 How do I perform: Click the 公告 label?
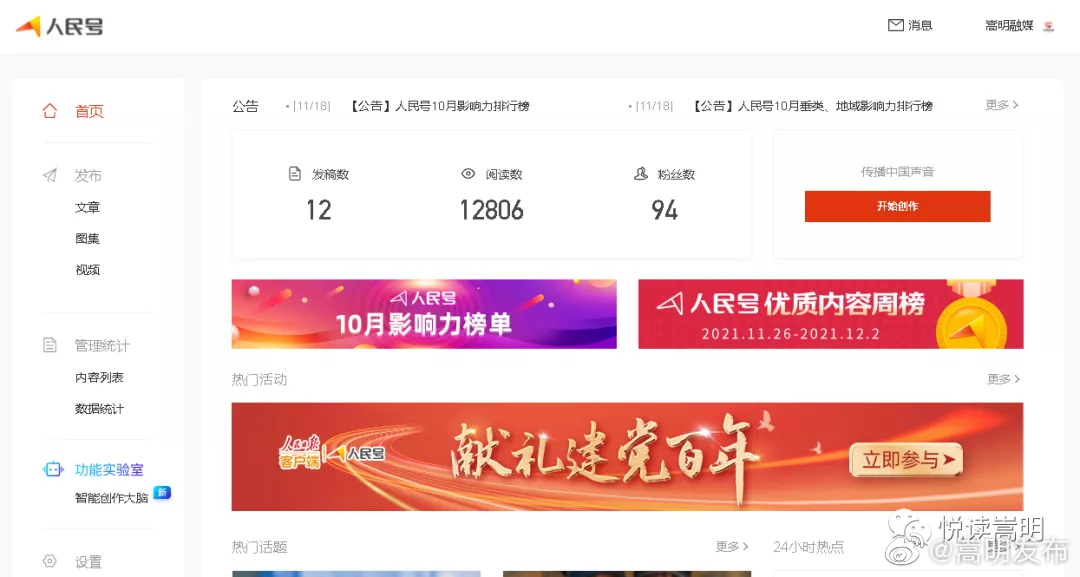245,106
